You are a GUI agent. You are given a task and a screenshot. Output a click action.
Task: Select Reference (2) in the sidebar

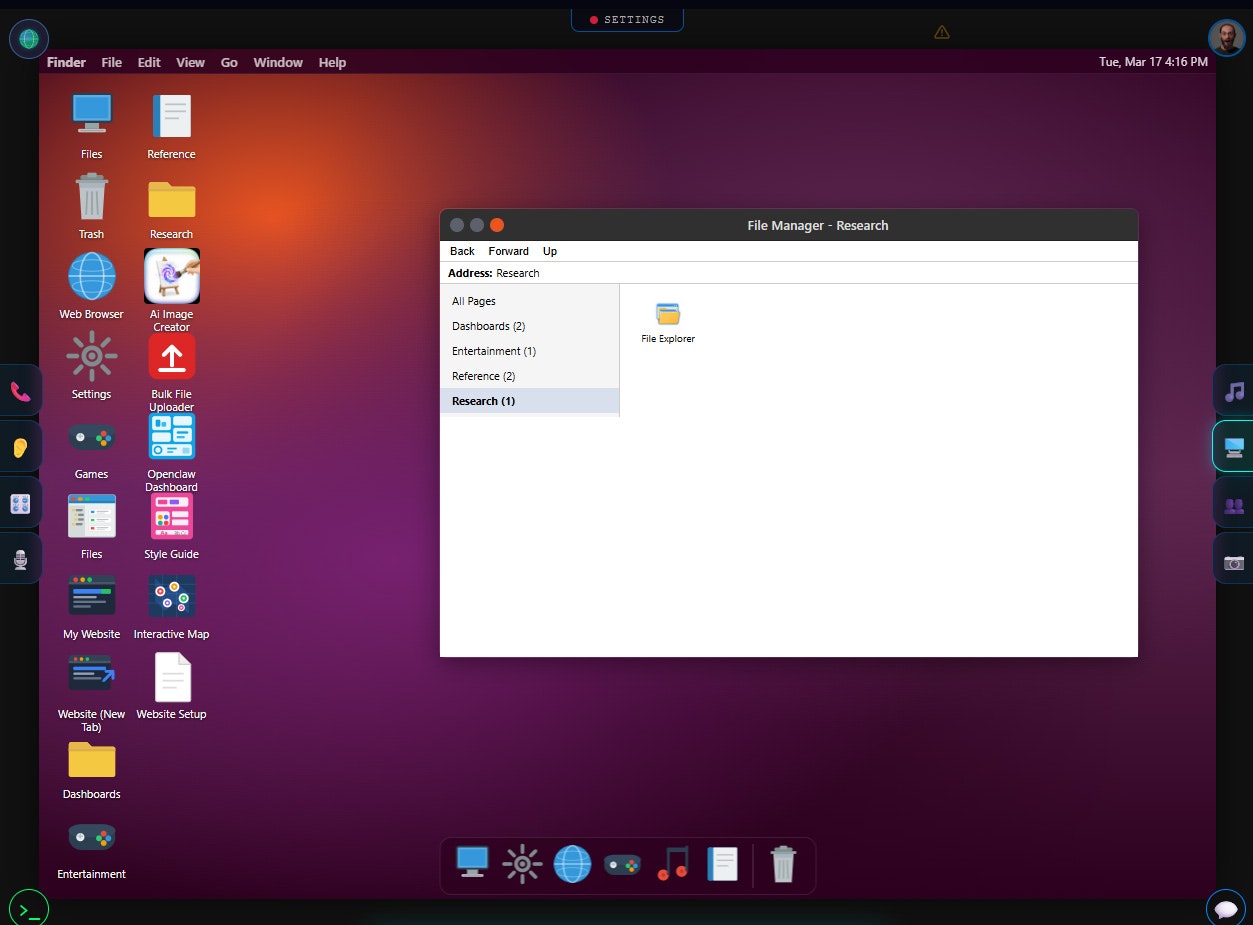529,376
